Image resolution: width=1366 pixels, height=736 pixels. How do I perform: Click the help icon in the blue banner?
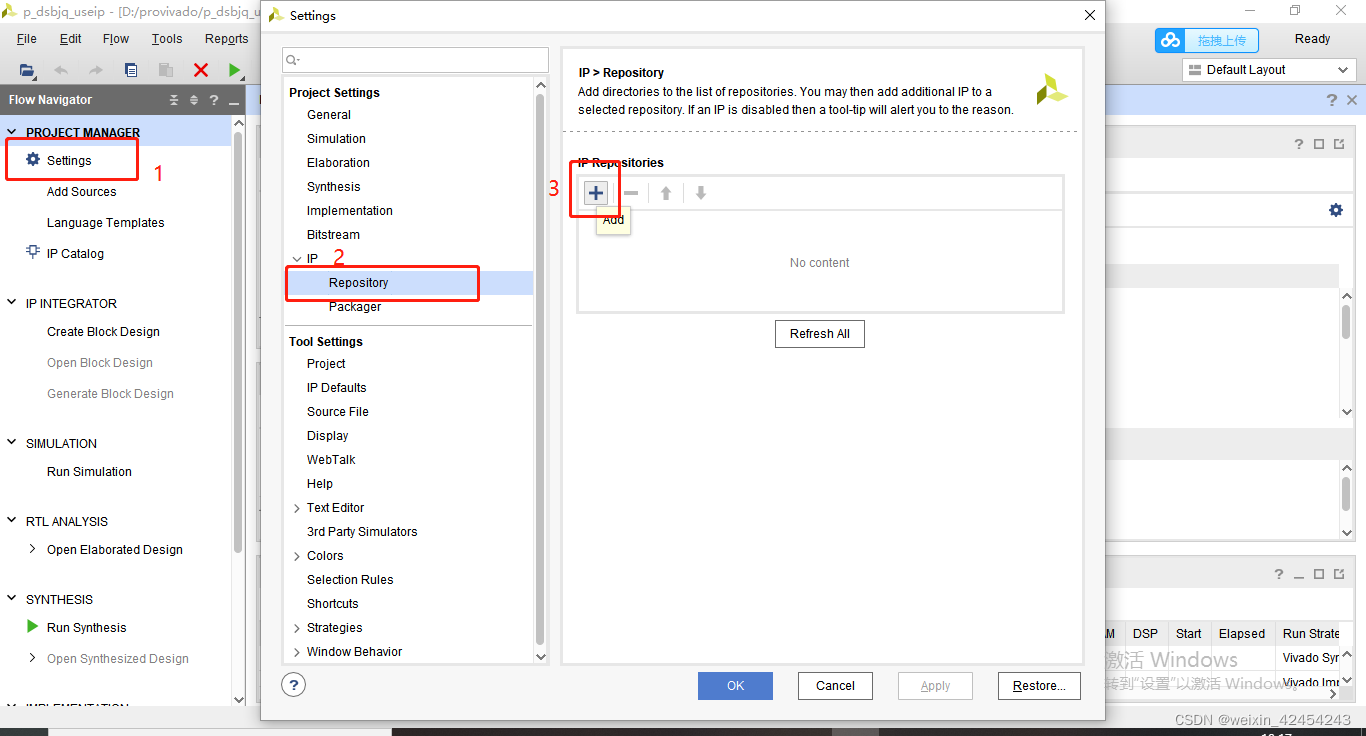click(1331, 100)
